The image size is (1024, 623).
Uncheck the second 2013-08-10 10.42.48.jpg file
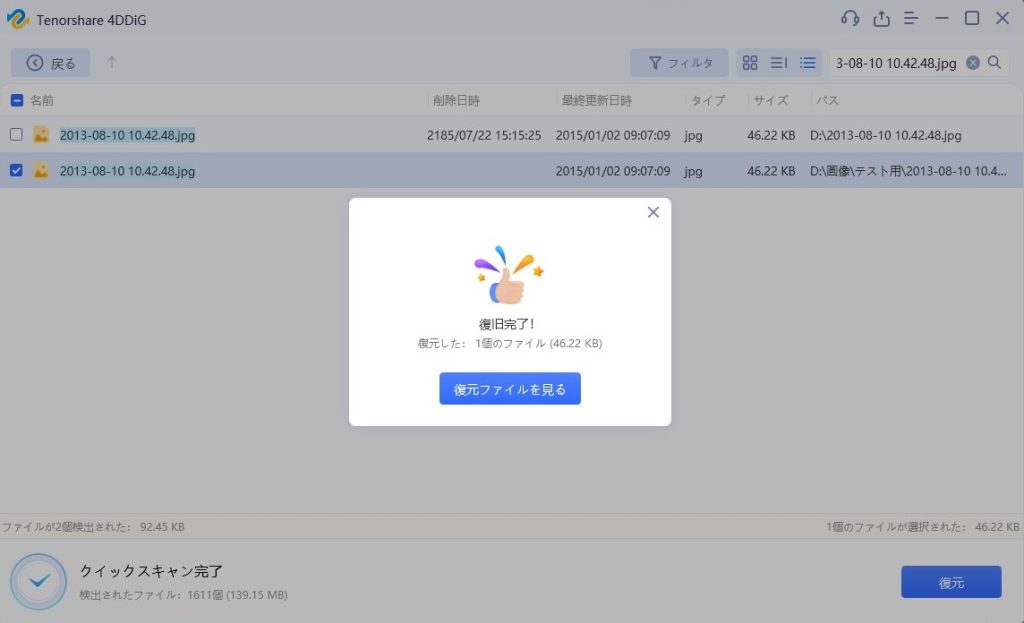(16, 170)
